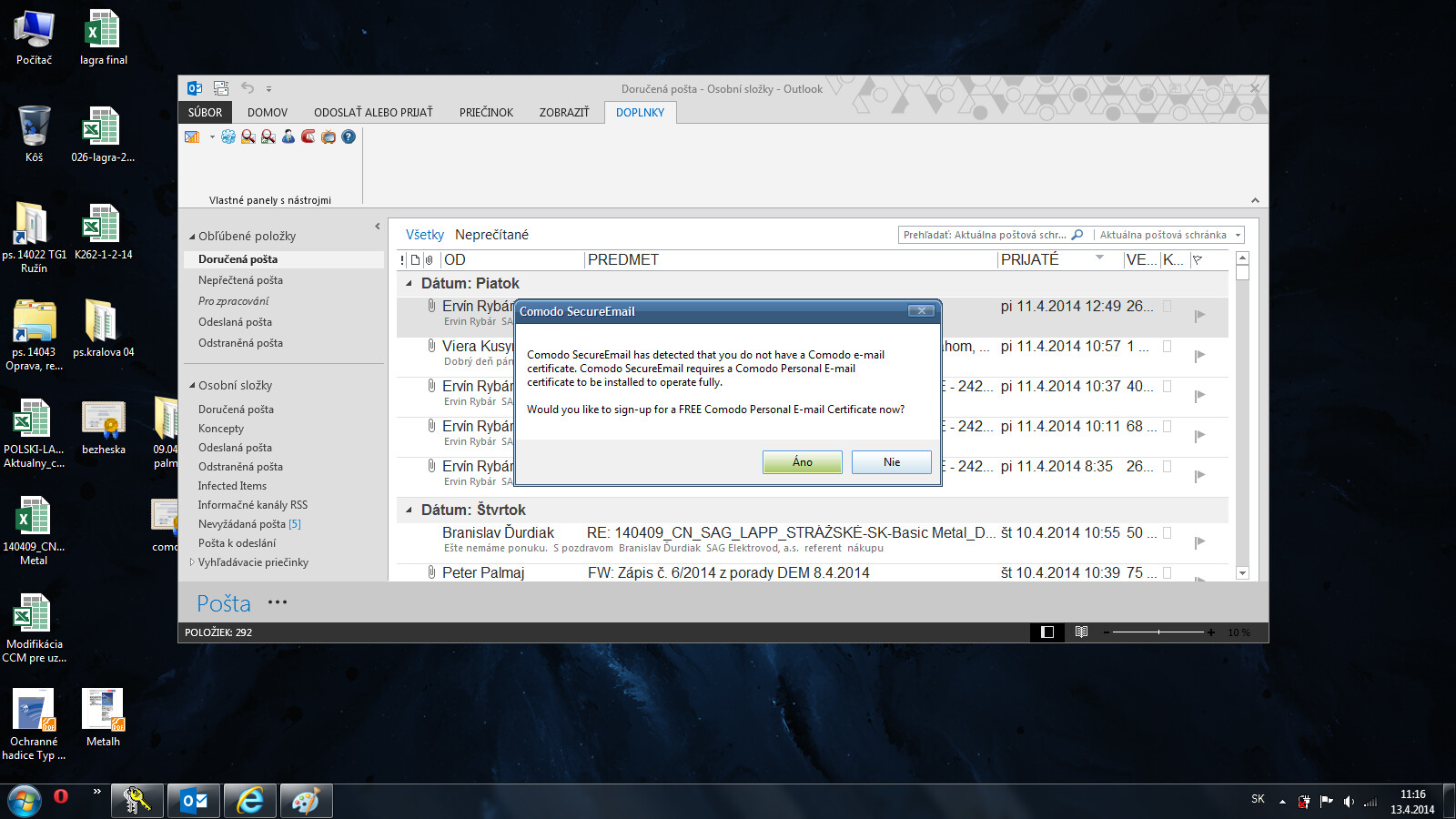Click the Send/Receive All Folders quick-access icon
Image resolution: width=1456 pixels, height=819 pixels.
pos(221,88)
